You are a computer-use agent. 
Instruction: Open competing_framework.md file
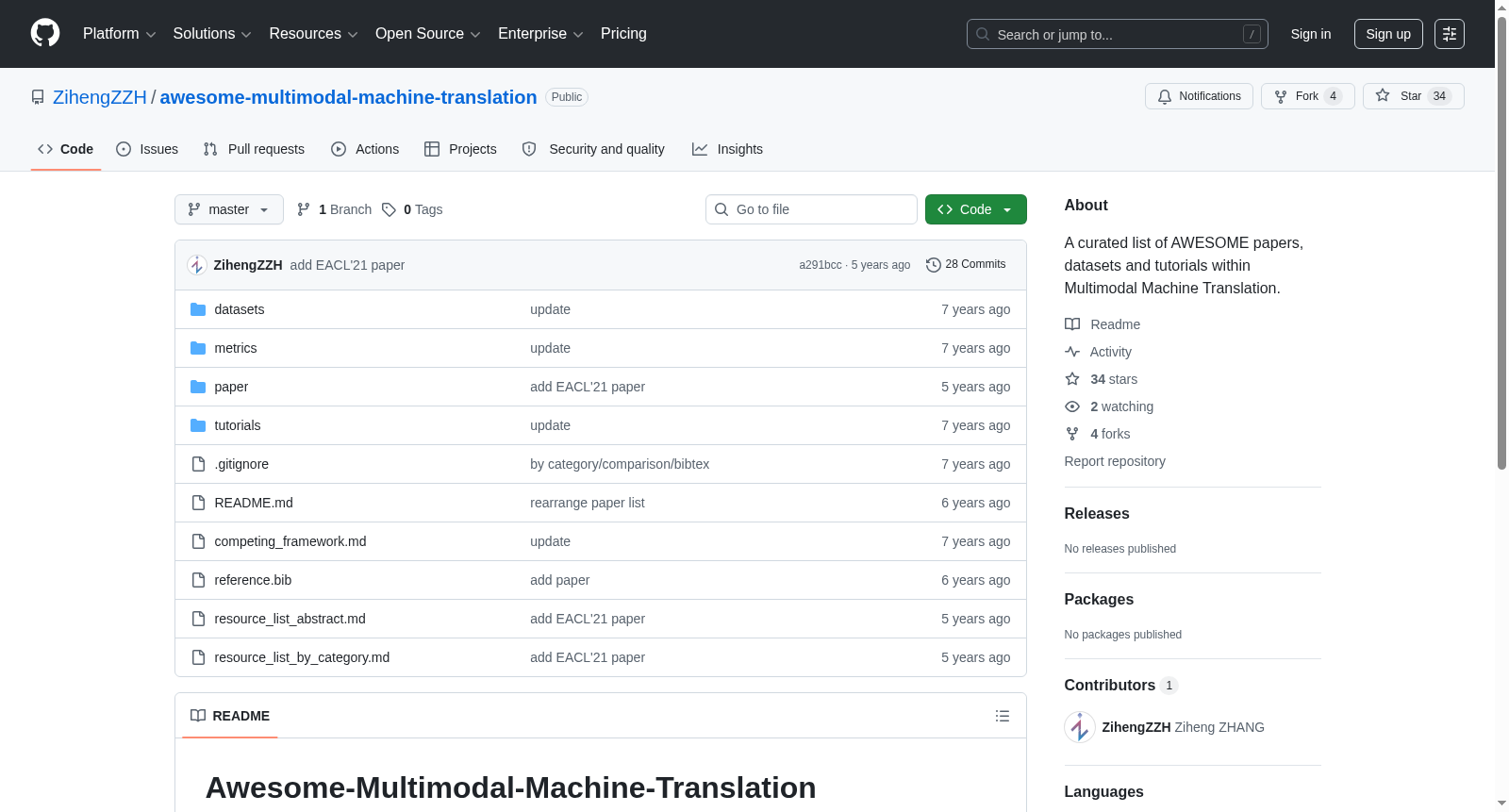pos(290,541)
